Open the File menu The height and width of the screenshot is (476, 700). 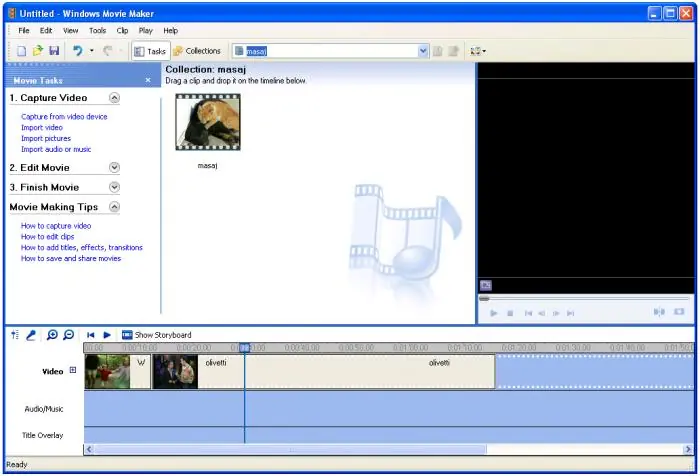[24, 30]
